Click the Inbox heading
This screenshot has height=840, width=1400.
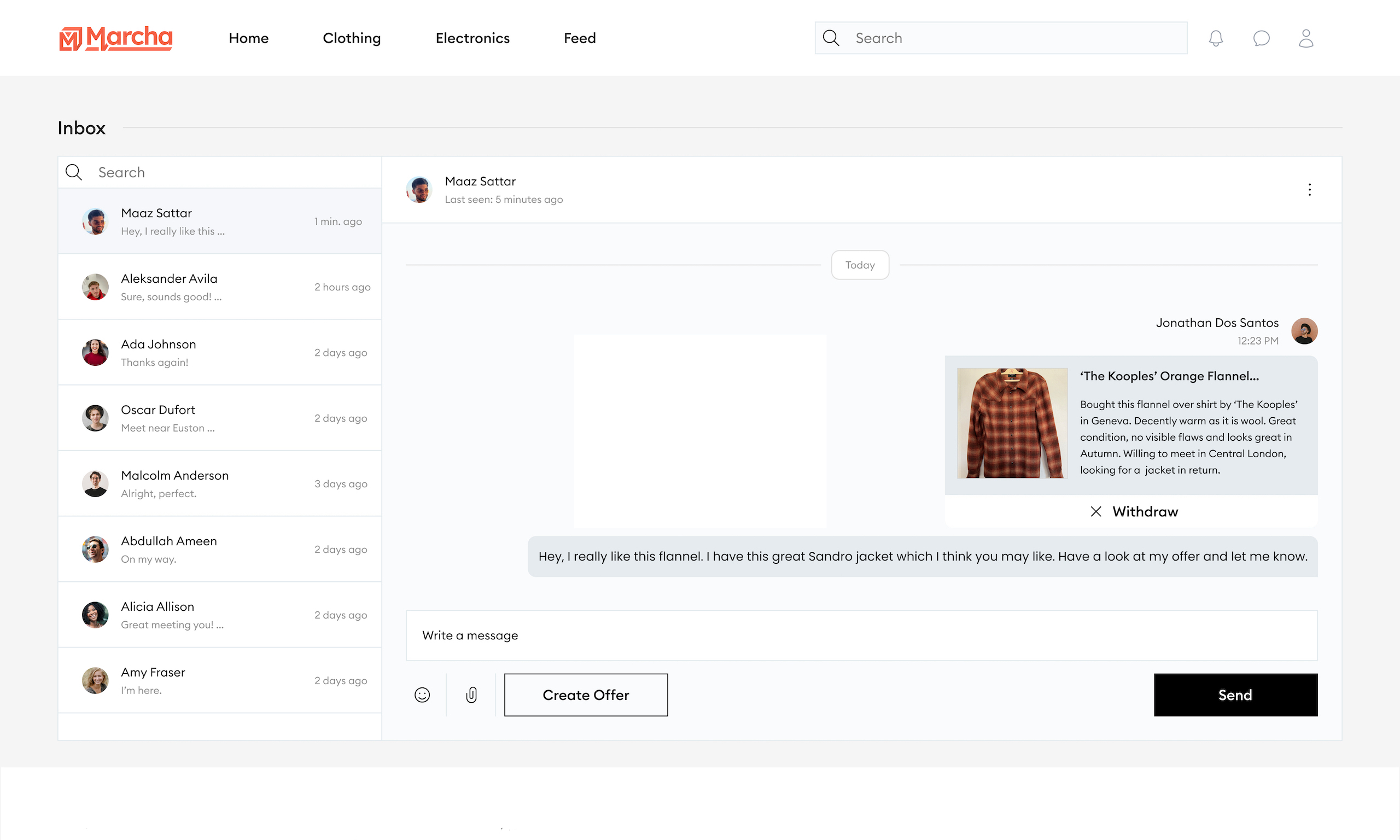click(x=81, y=128)
